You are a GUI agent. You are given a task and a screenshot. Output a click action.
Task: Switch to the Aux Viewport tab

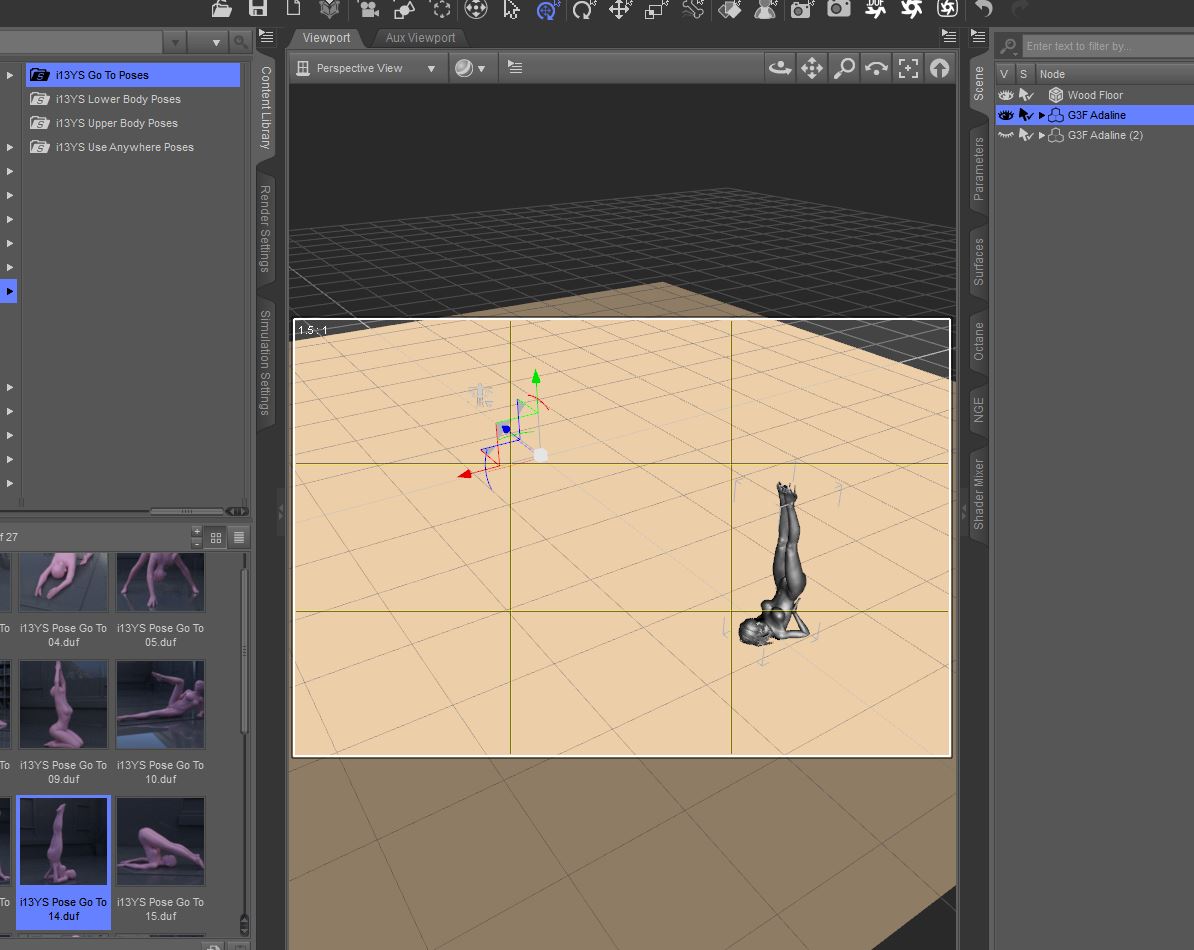click(x=420, y=38)
